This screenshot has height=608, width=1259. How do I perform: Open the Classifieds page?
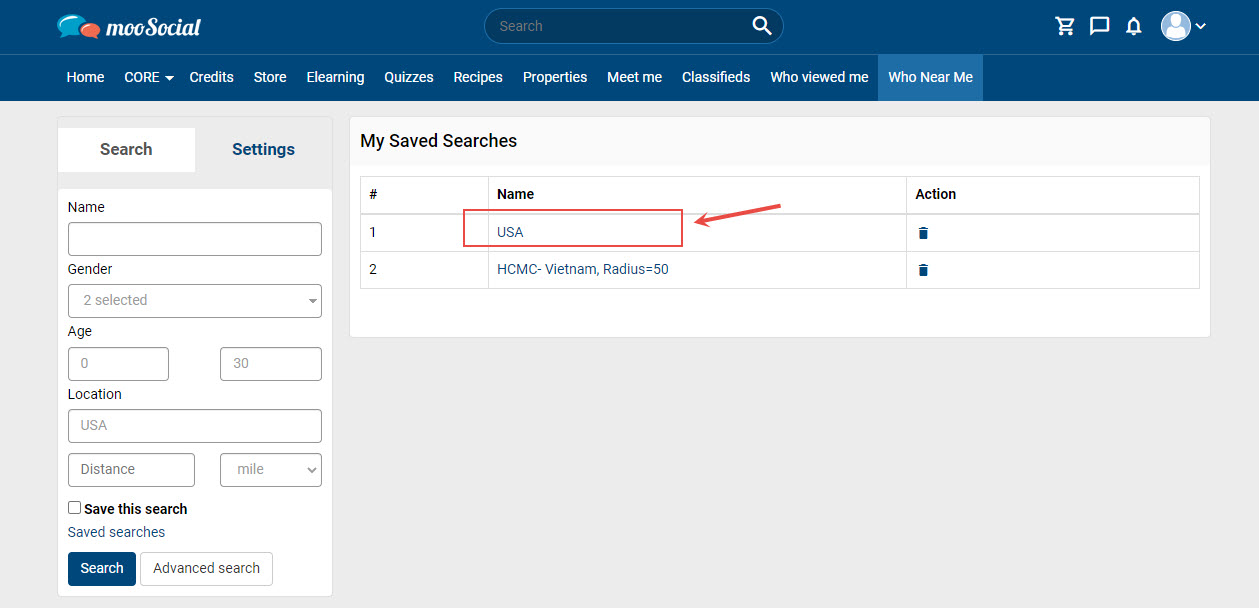point(716,77)
